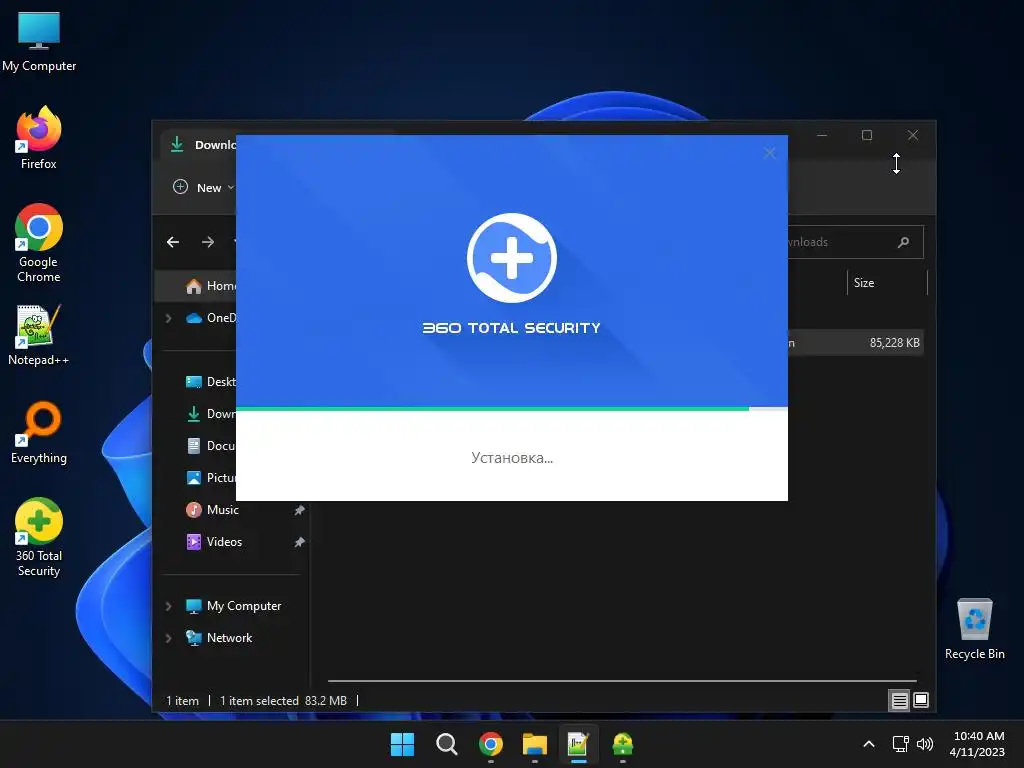Click the search magnifier in File Explorer
The image size is (1024, 768).
[903, 242]
